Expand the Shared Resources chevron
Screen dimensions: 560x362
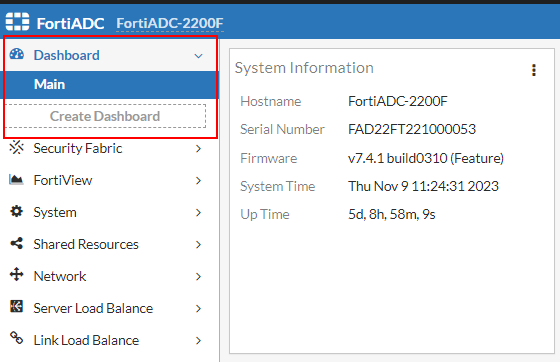(199, 245)
